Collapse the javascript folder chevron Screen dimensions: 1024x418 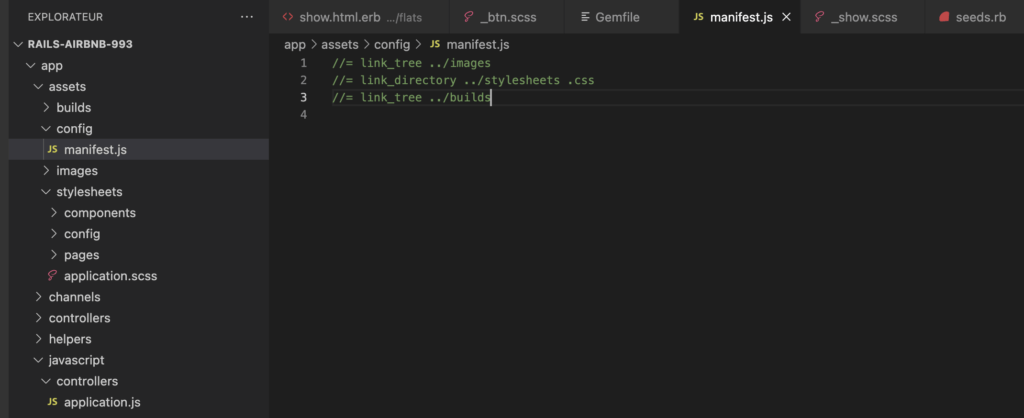coord(38,360)
